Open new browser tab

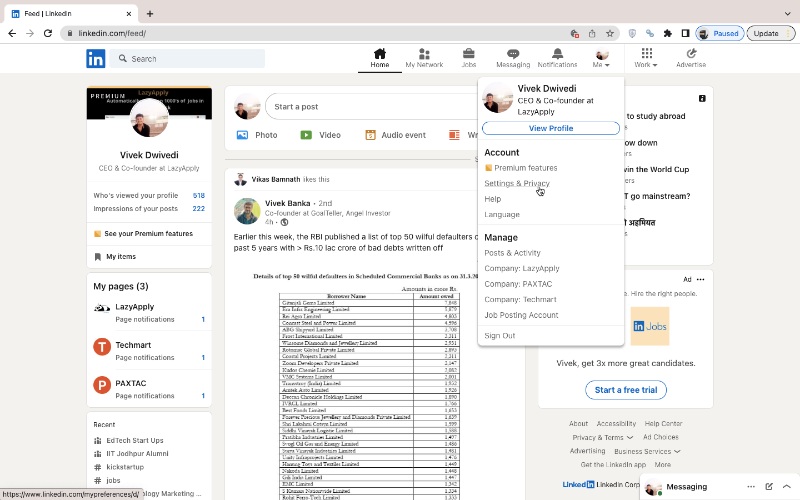tap(149, 14)
